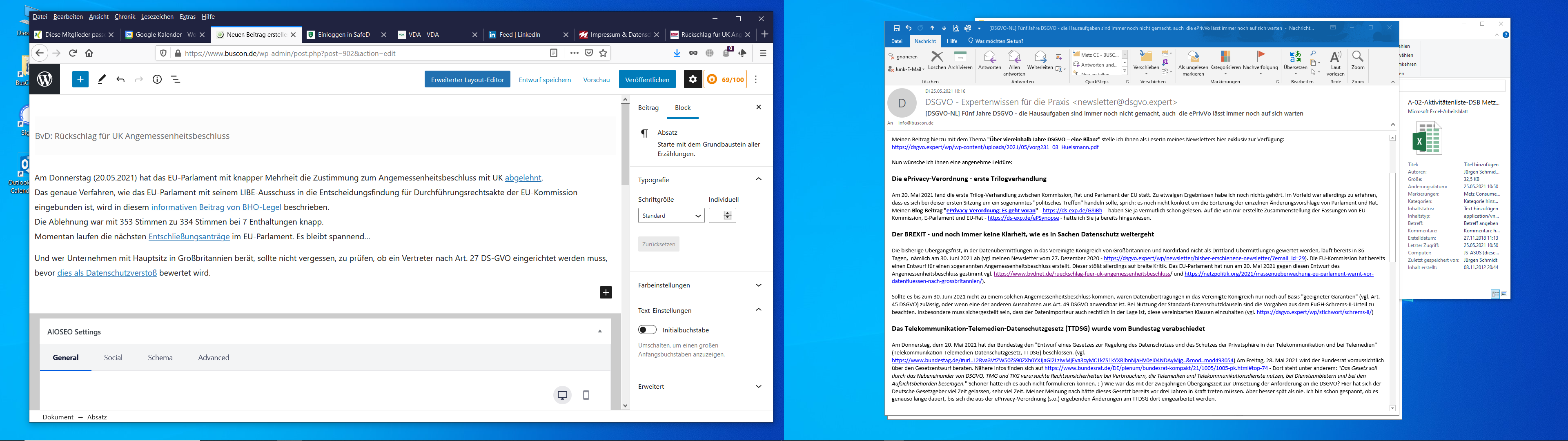Screen dimensions: 1568x441
Task: Open the content details info icon
Action: coord(157,79)
